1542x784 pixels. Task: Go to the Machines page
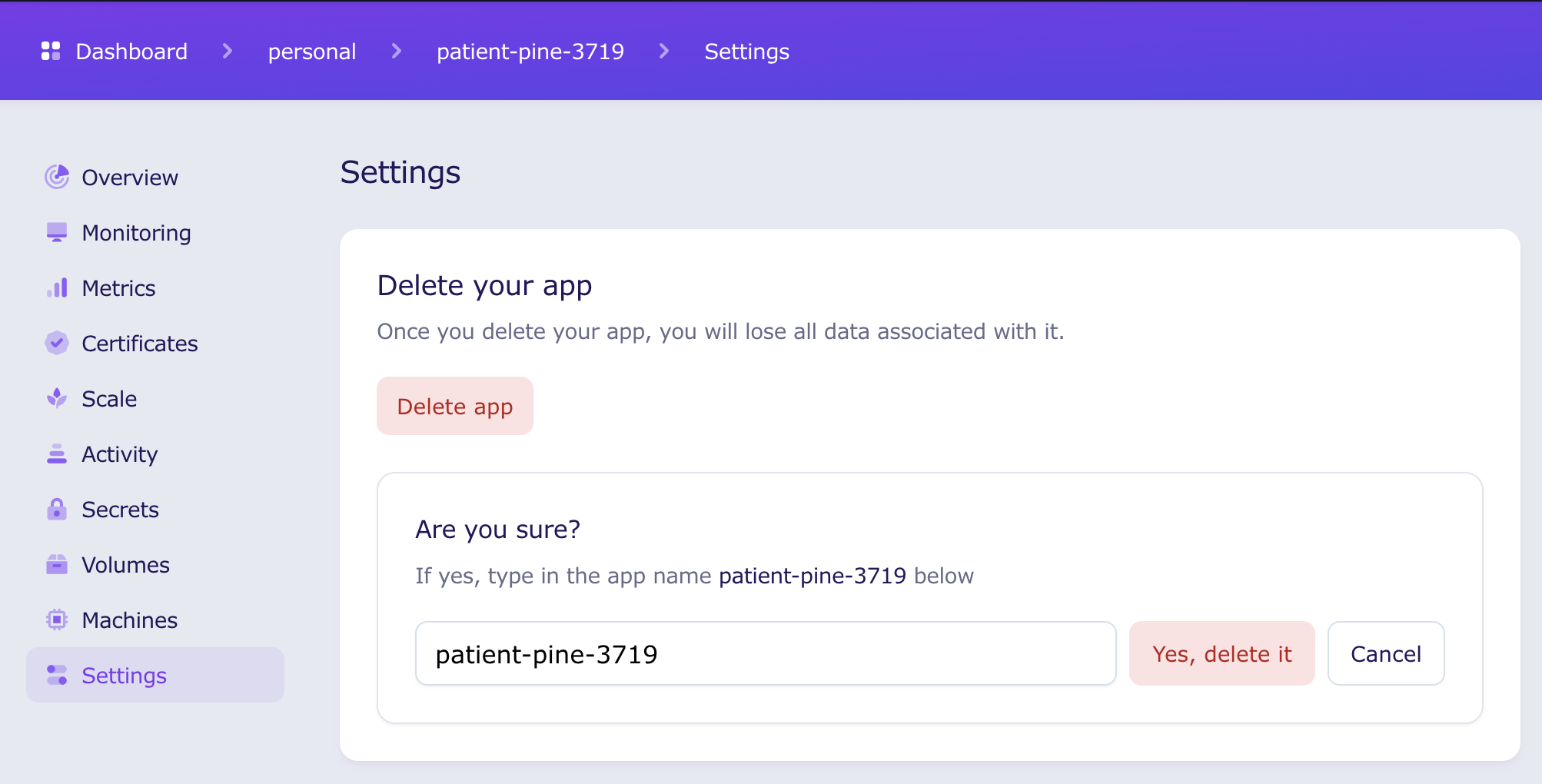[129, 620]
